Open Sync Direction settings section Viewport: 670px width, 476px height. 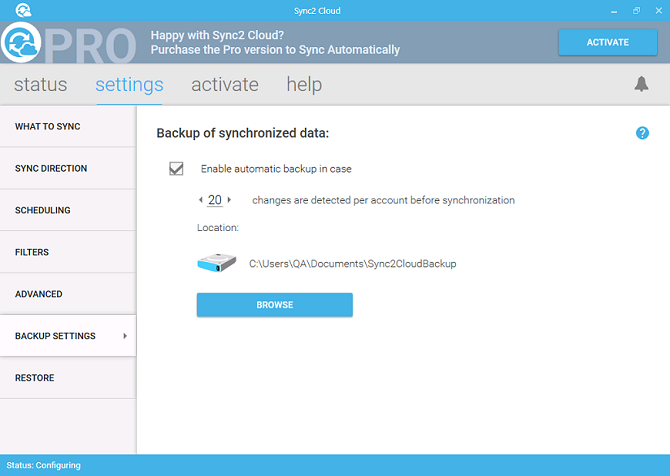click(x=68, y=168)
